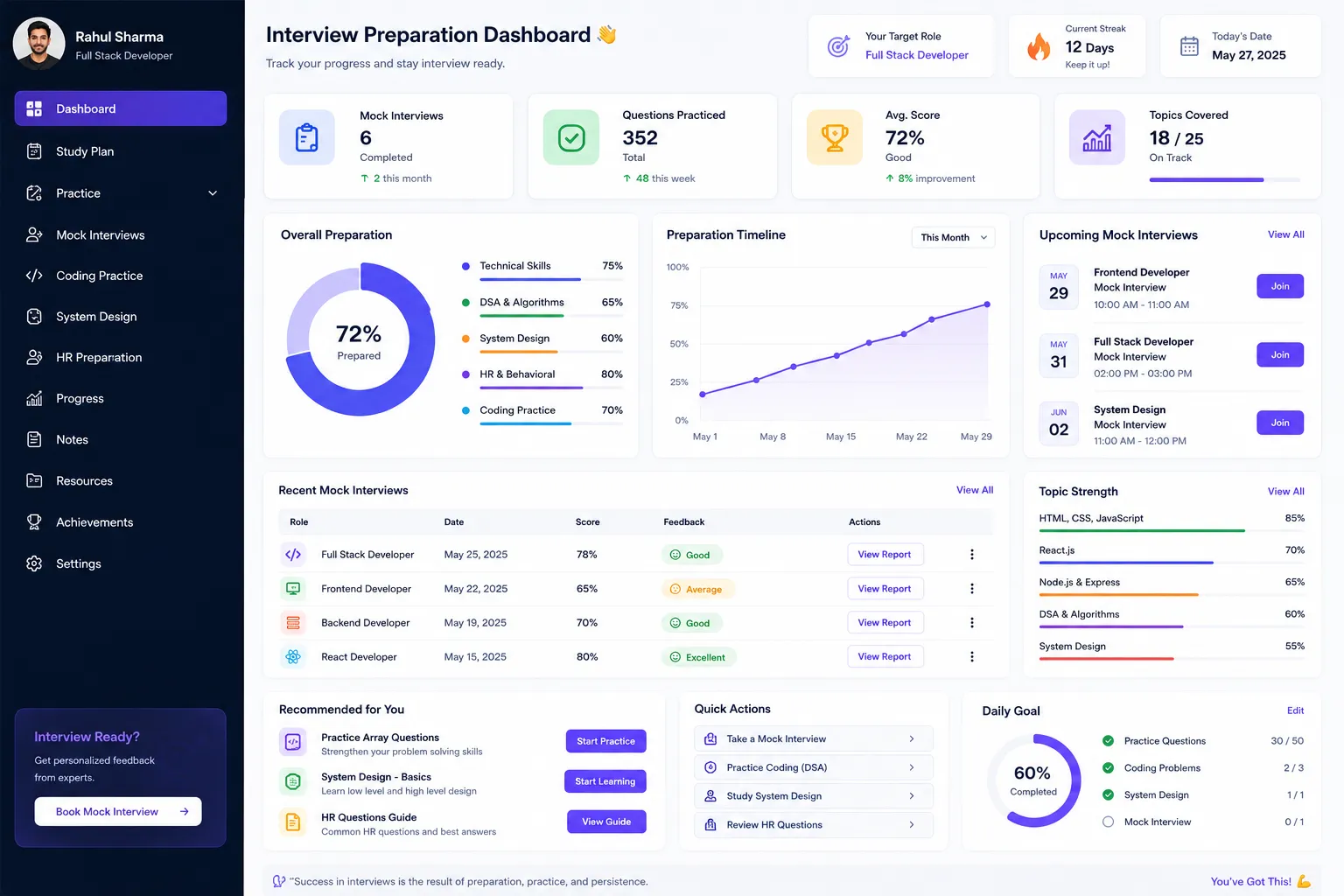Join the May 29 Frontend Developer interview
The image size is (1344, 896).
pos(1280,286)
